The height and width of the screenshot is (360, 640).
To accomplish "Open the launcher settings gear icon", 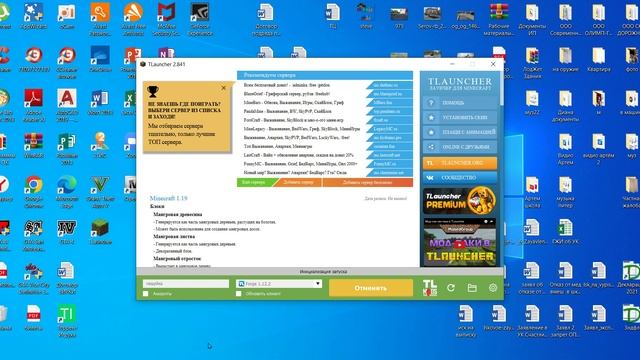I will click(493, 288).
